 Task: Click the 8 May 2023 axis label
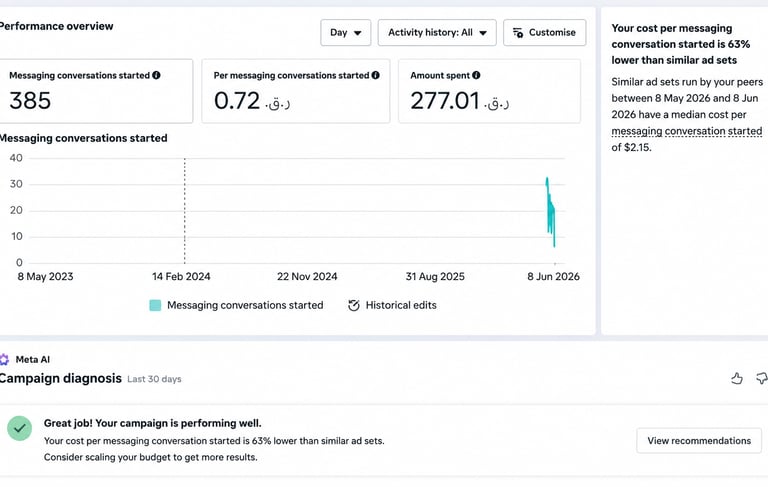[x=45, y=277]
